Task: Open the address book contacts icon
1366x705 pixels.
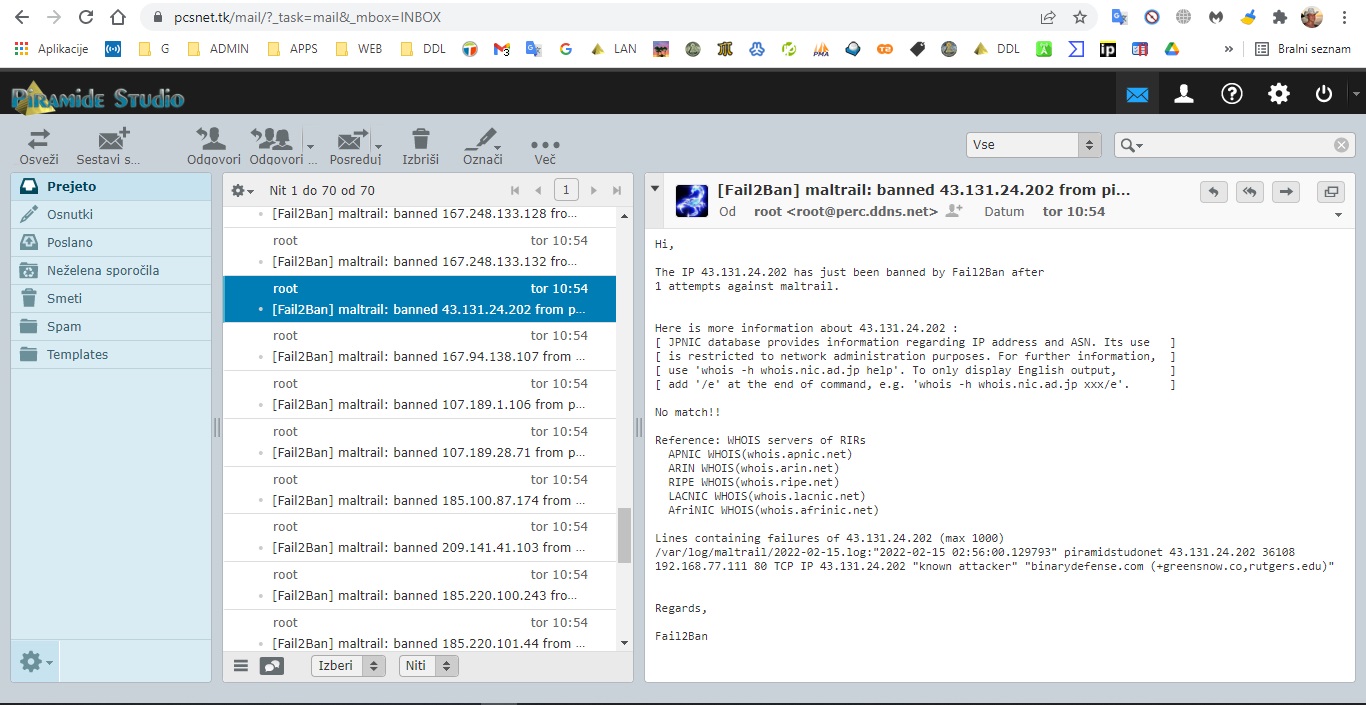Action: click(1184, 94)
